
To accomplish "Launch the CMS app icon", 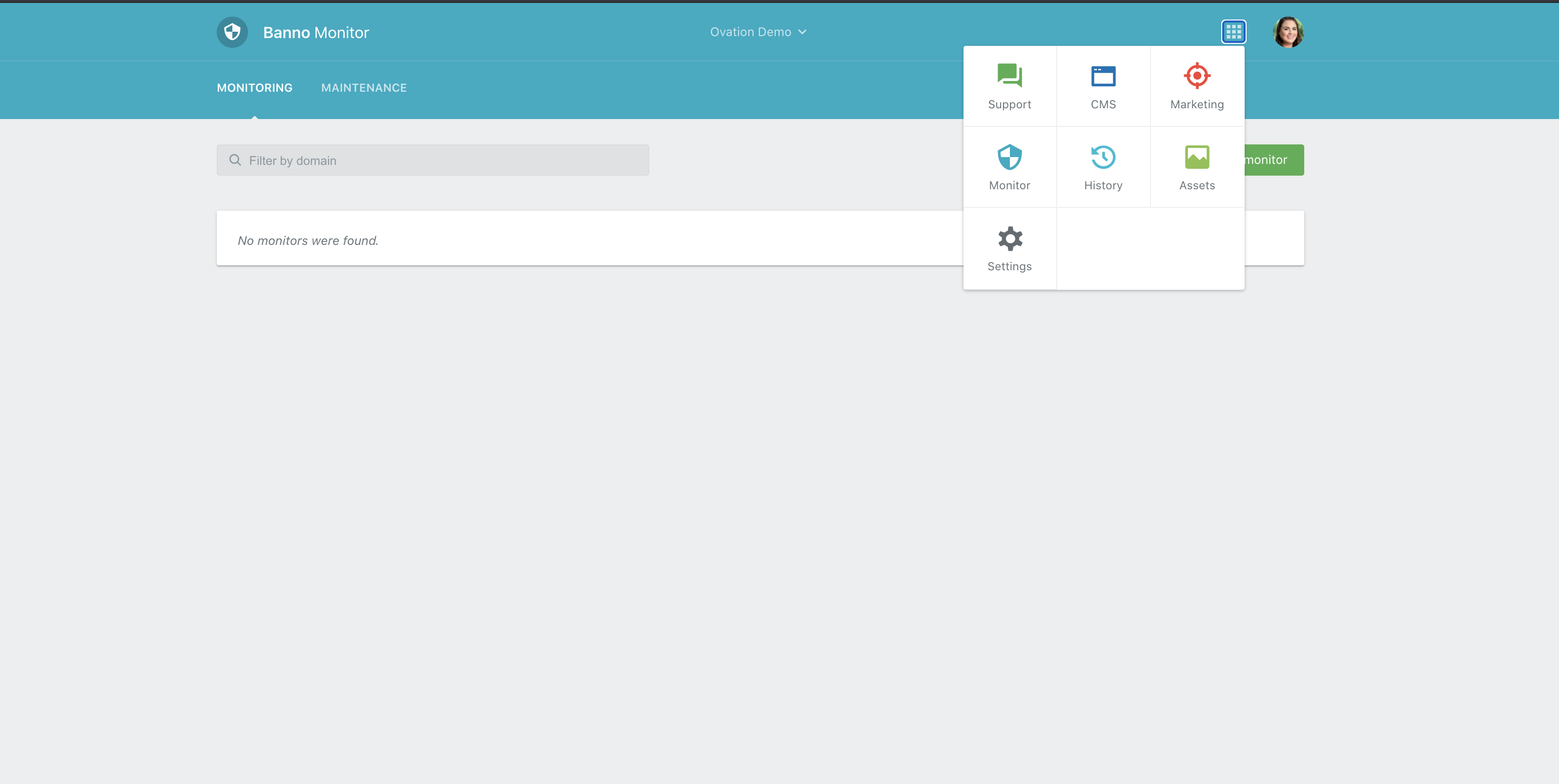I will coord(1103,76).
